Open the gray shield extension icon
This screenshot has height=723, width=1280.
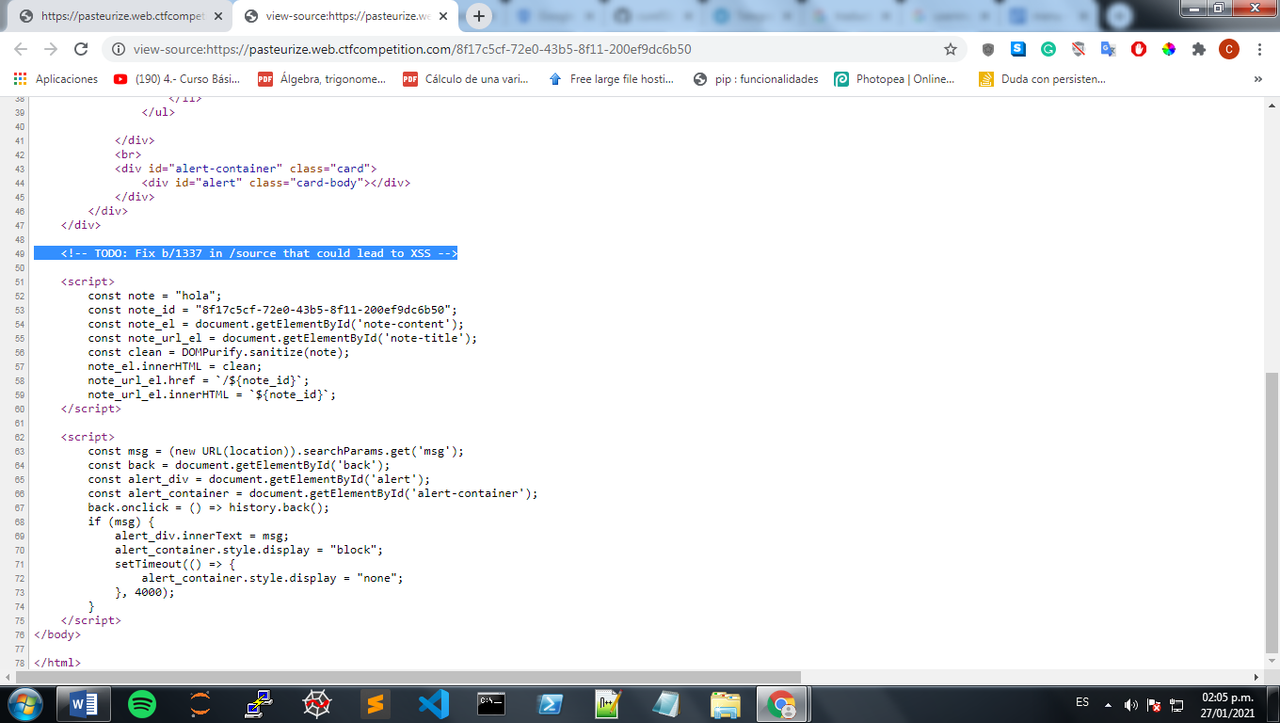(x=988, y=49)
